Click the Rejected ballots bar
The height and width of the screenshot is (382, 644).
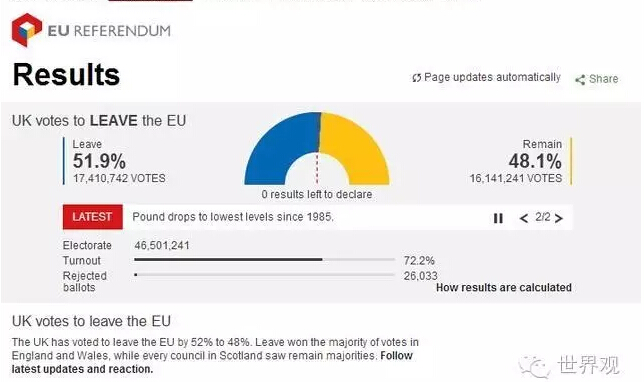click(x=264, y=275)
